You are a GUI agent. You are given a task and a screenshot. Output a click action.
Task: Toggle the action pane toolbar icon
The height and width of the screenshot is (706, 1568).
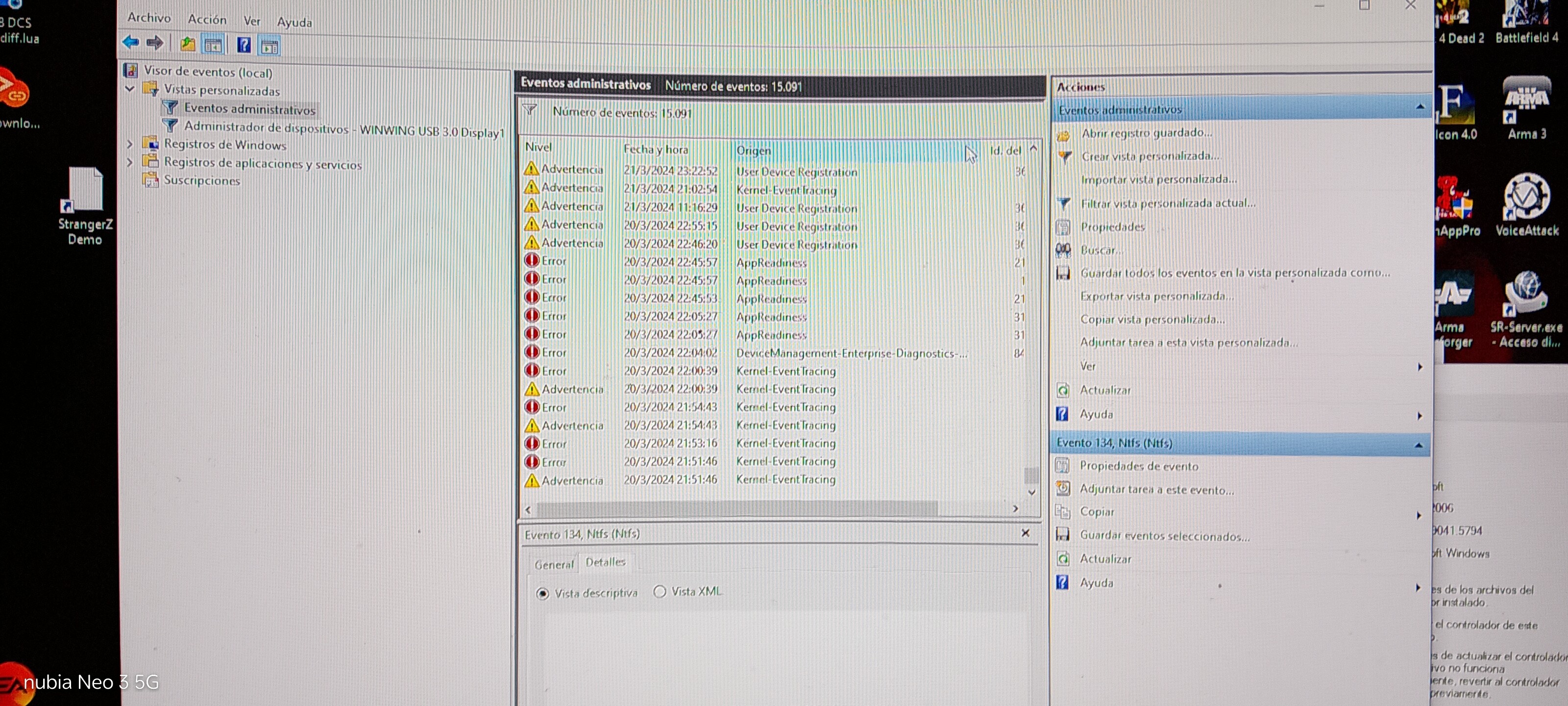point(269,46)
